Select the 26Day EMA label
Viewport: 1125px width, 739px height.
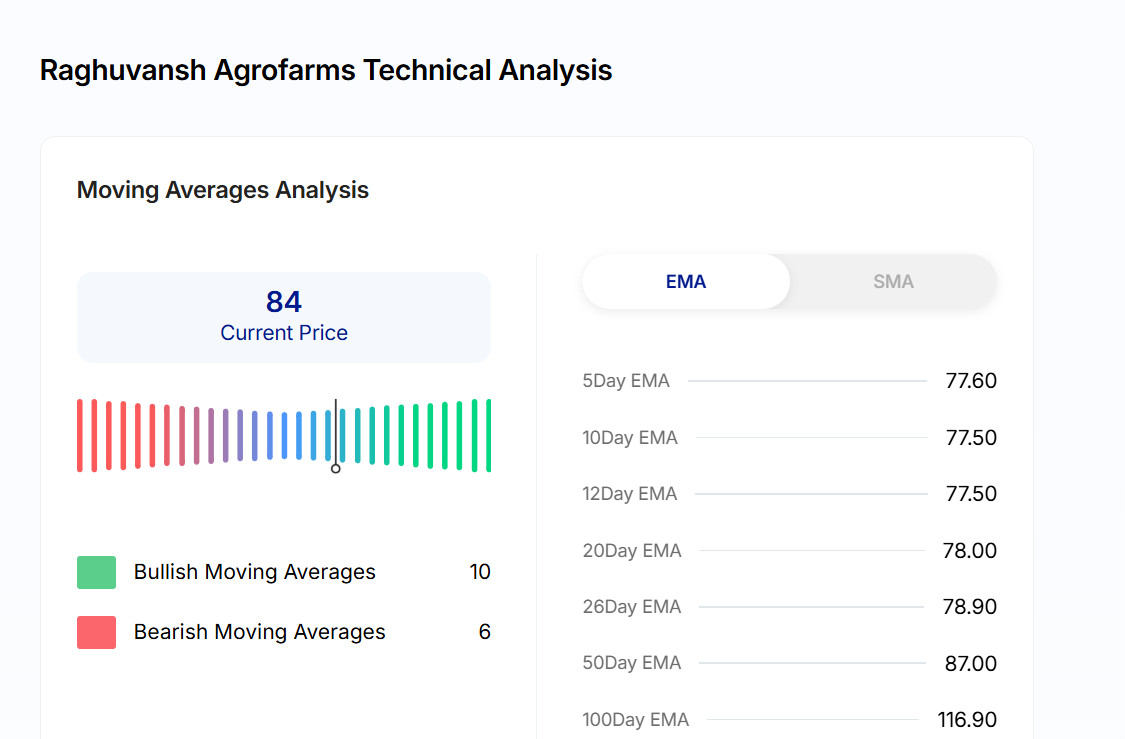pos(632,607)
